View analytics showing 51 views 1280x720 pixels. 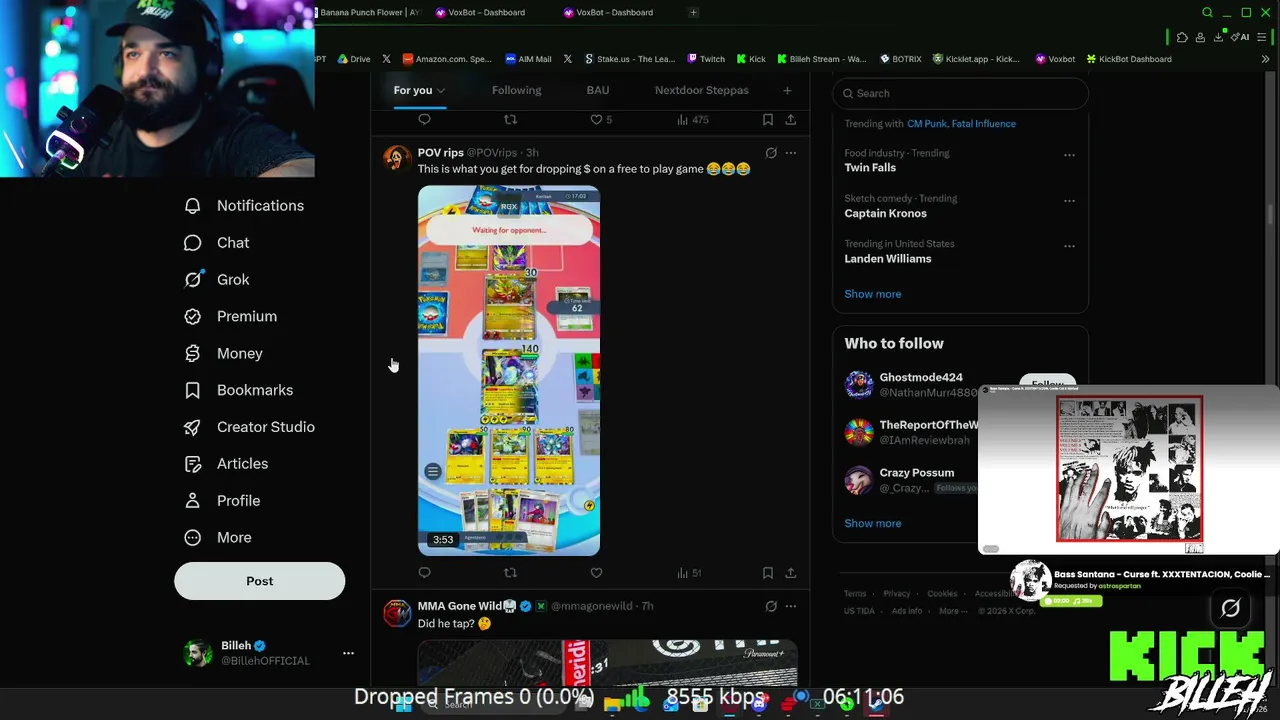coord(689,573)
